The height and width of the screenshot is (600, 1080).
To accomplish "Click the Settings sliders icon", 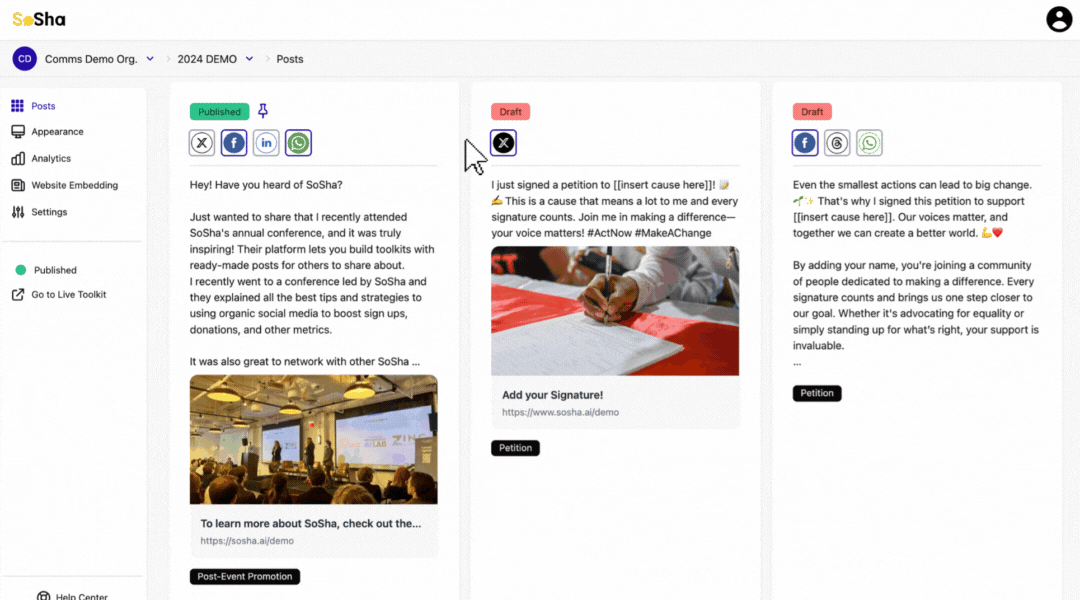I will [18, 212].
